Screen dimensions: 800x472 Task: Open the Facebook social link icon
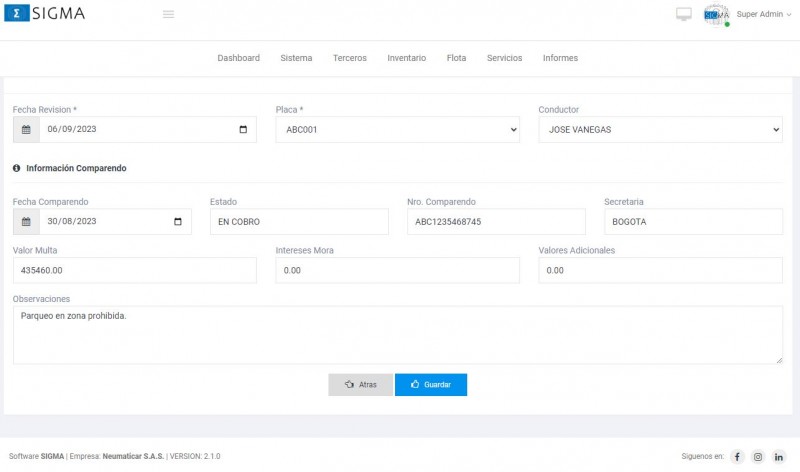point(737,457)
